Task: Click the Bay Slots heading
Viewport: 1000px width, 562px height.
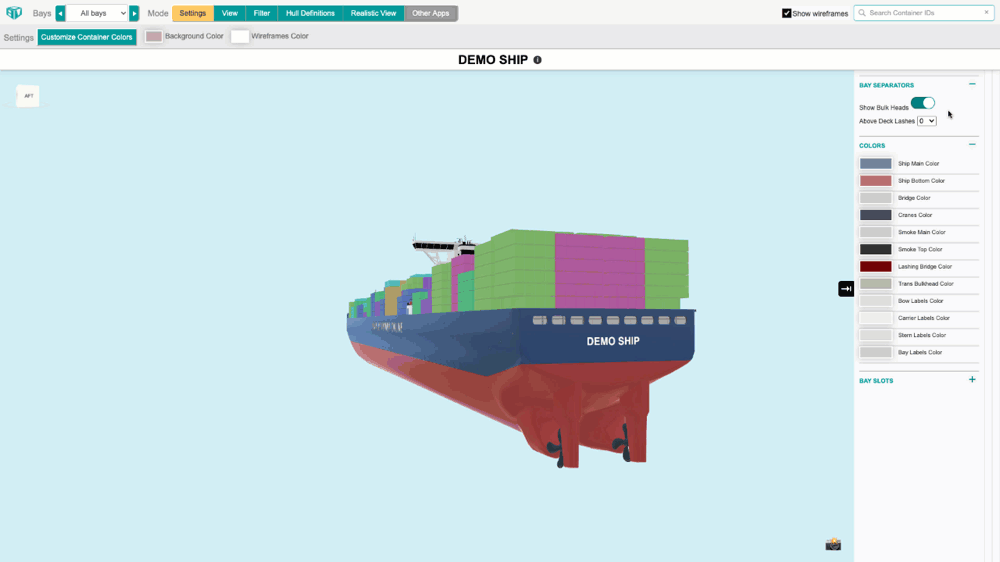Action: (x=876, y=381)
